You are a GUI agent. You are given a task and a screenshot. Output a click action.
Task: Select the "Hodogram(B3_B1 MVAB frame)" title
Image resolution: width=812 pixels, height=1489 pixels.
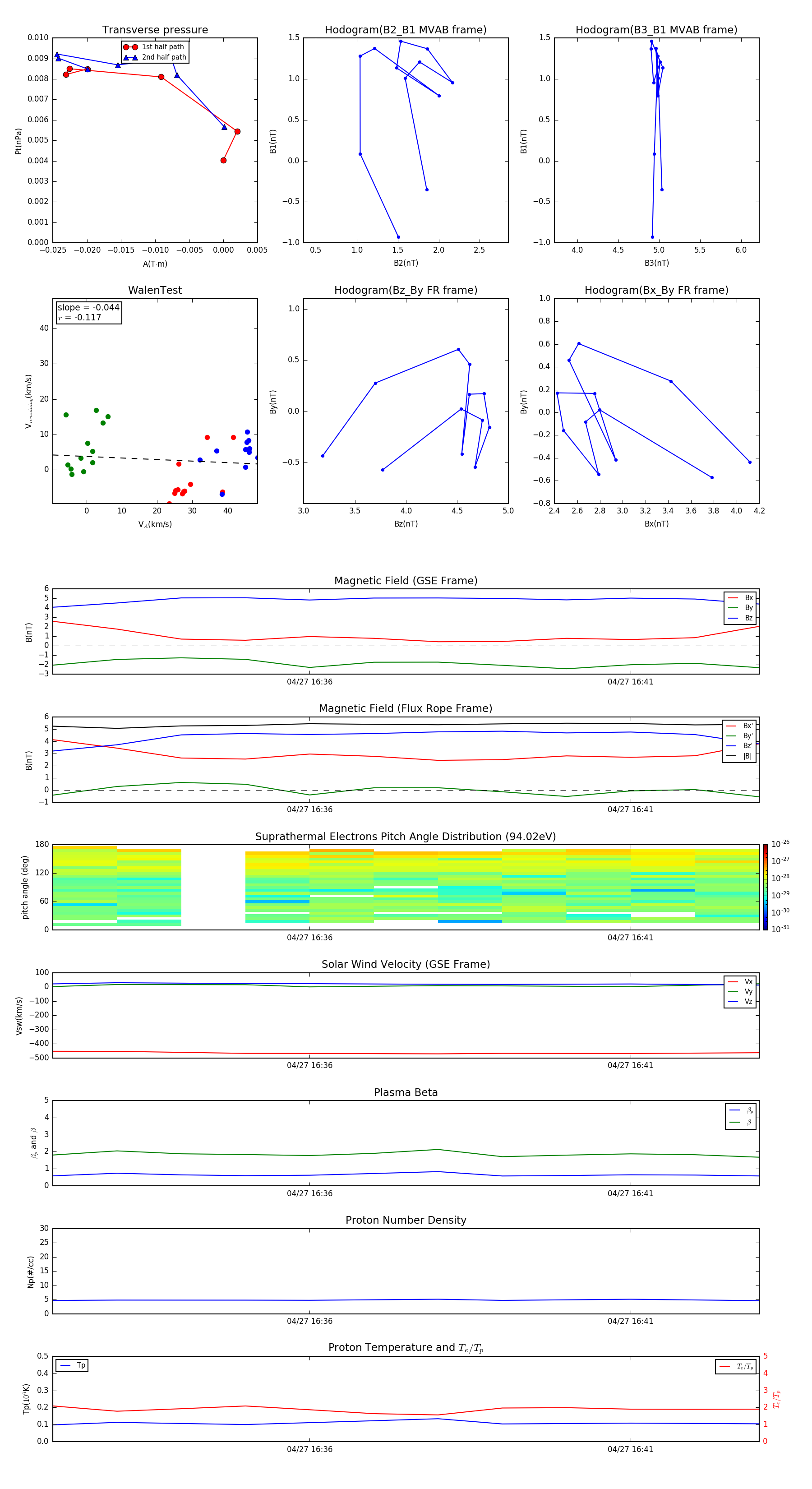click(656, 30)
